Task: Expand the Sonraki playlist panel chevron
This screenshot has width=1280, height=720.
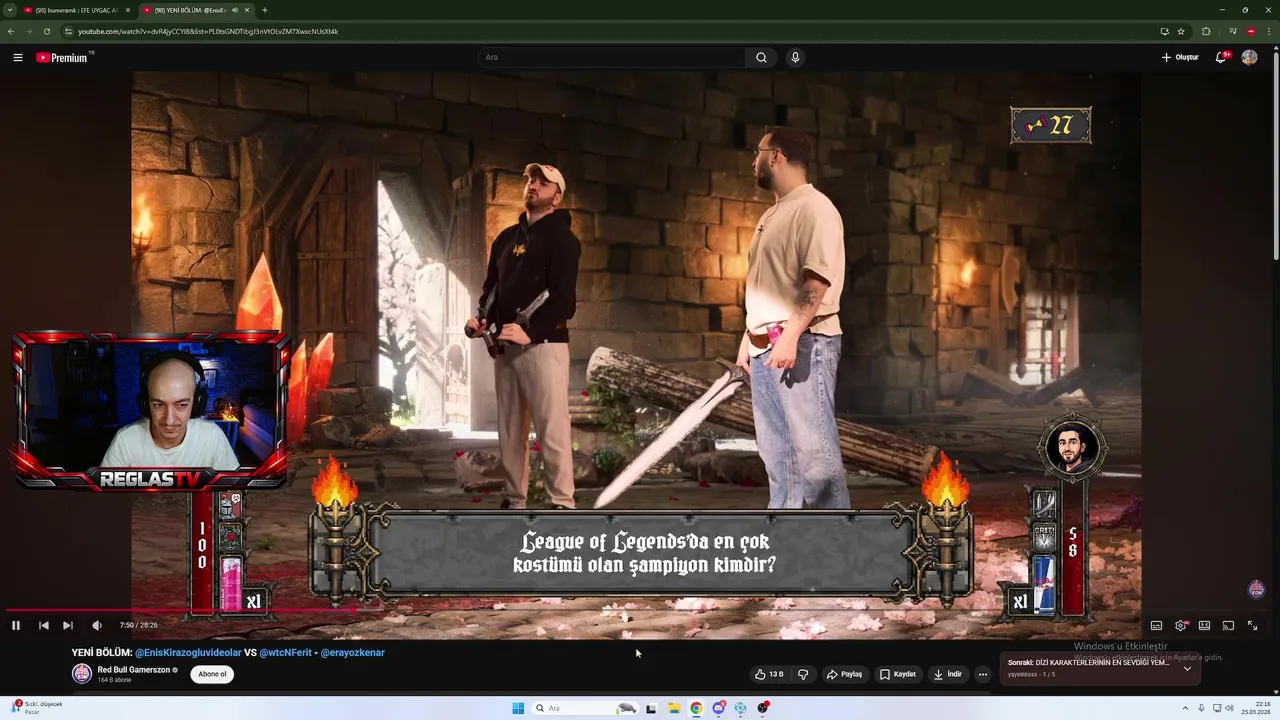Action: [1187, 668]
